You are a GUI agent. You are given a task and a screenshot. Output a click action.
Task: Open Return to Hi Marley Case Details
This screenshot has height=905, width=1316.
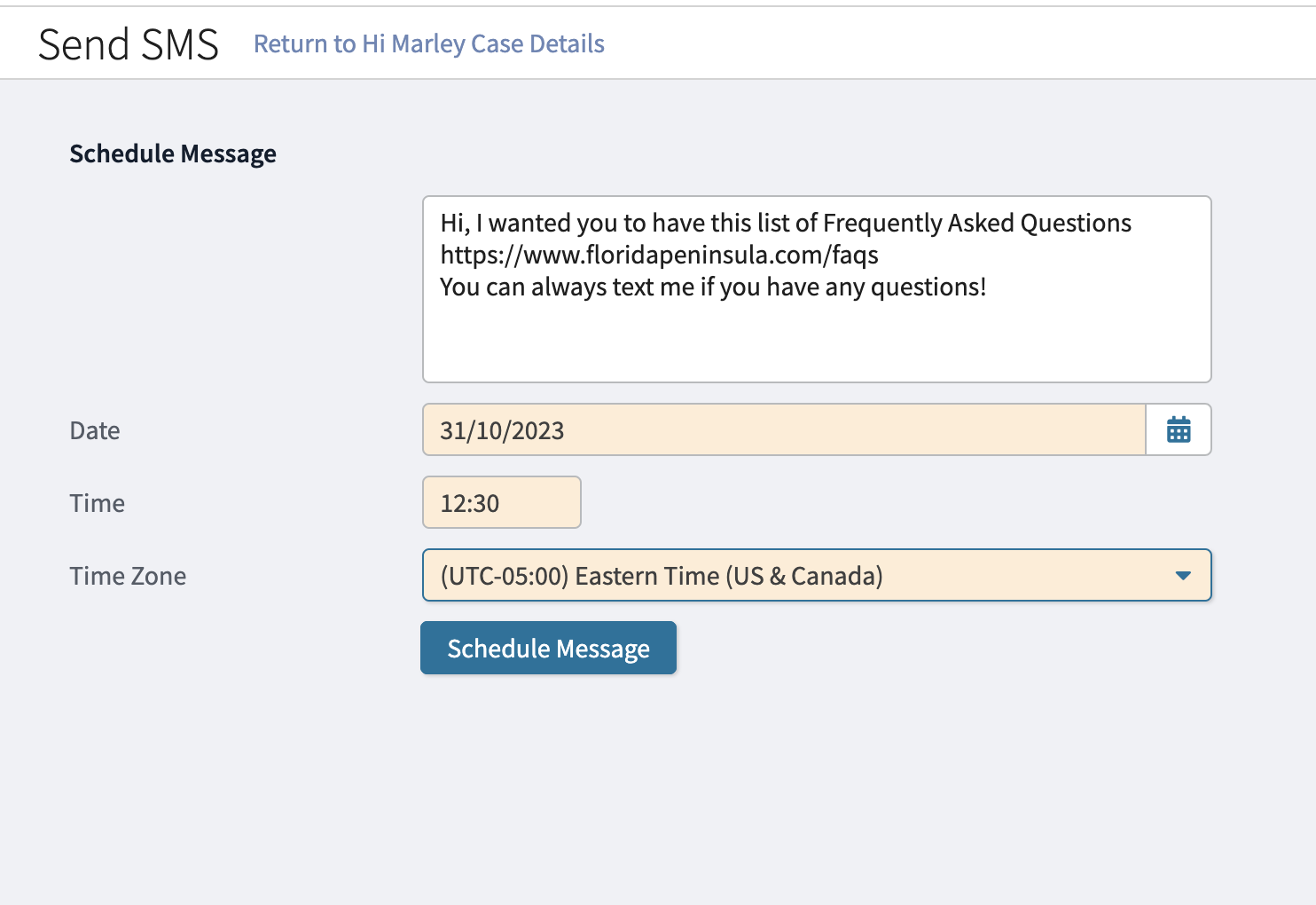[428, 43]
